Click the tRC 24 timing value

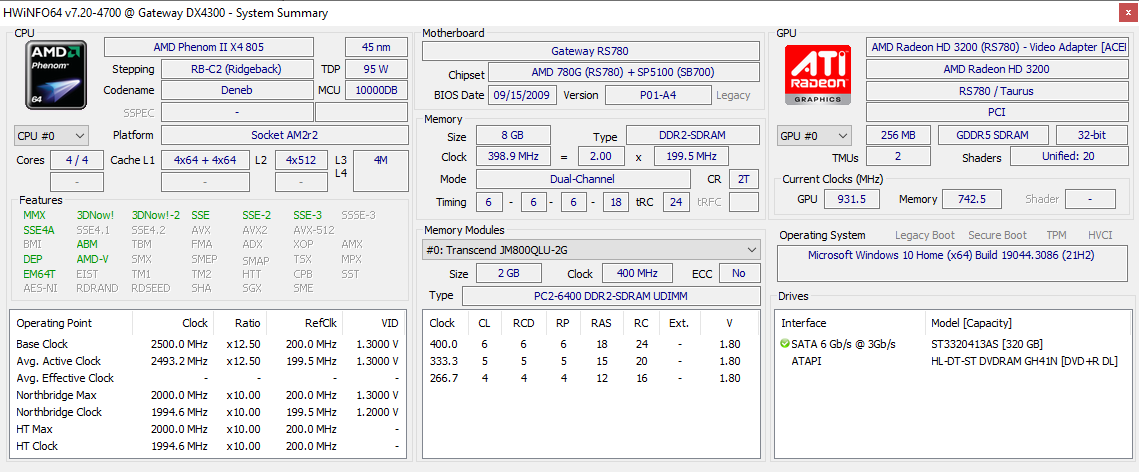pyautogui.click(x=676, y=202)
